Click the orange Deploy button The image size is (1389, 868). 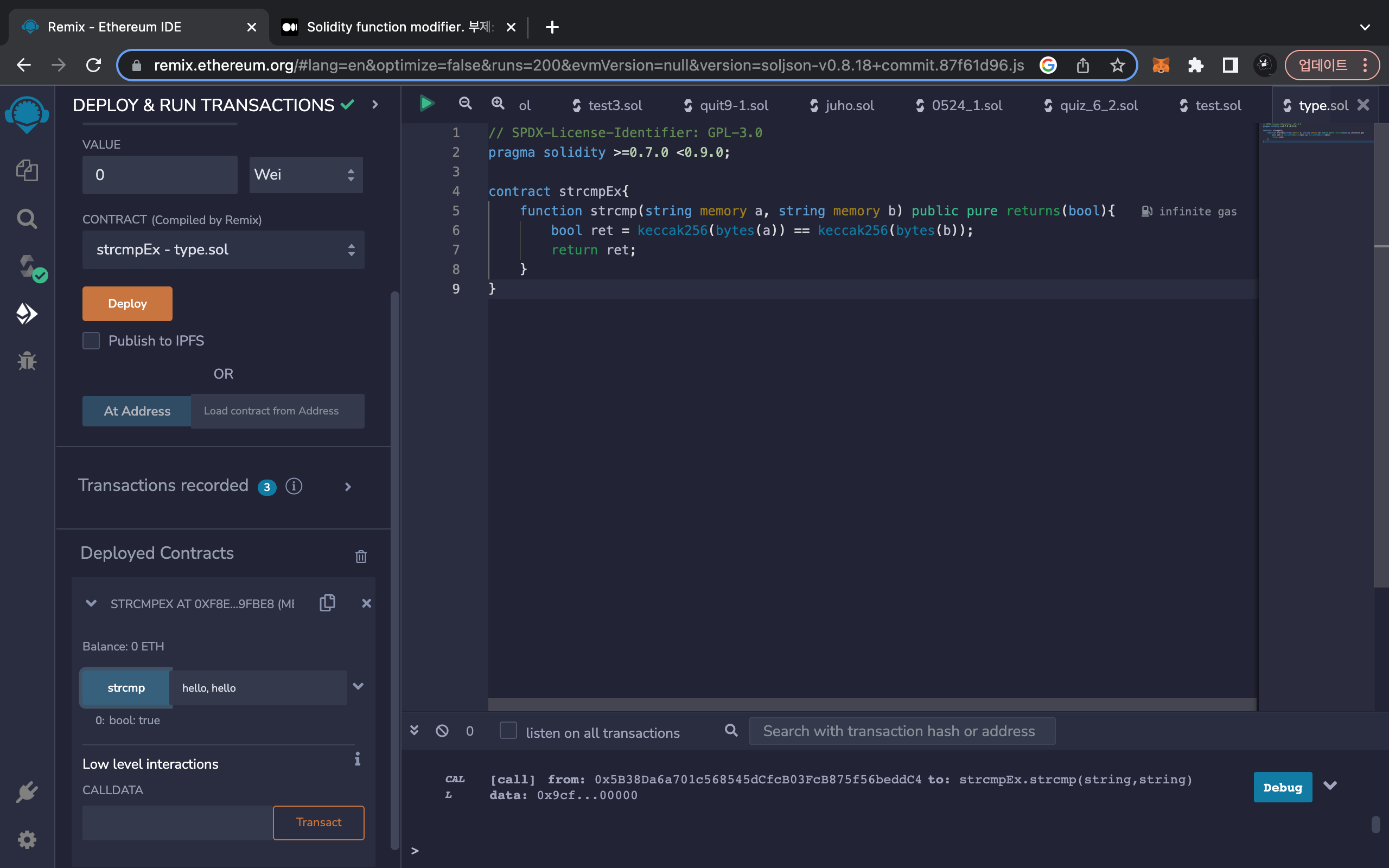(x=128, y=304)
